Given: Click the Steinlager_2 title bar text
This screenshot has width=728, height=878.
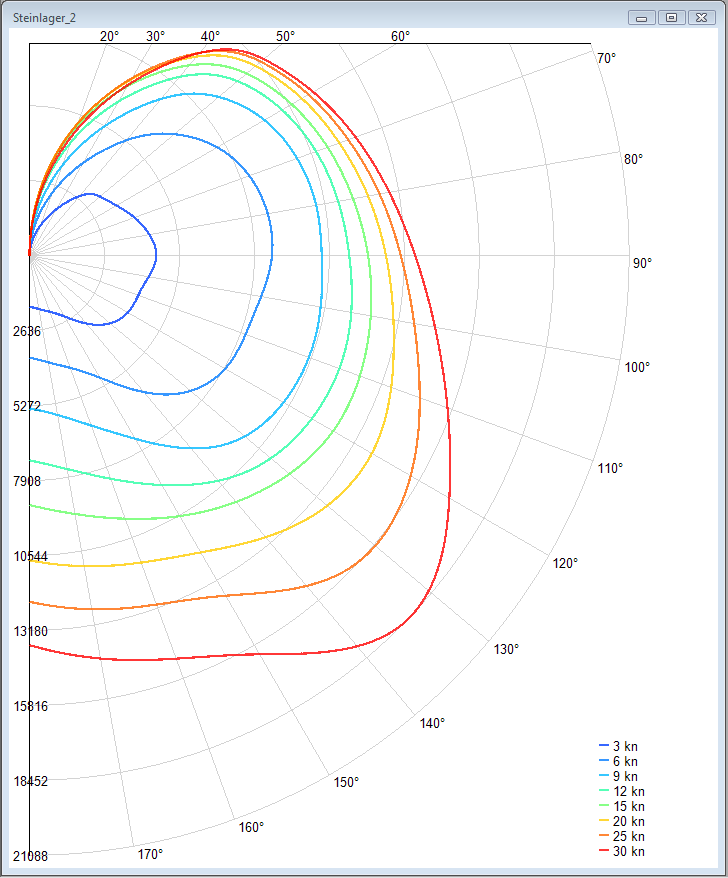Looking at the screenshot, I should click(x=45, y=18).
